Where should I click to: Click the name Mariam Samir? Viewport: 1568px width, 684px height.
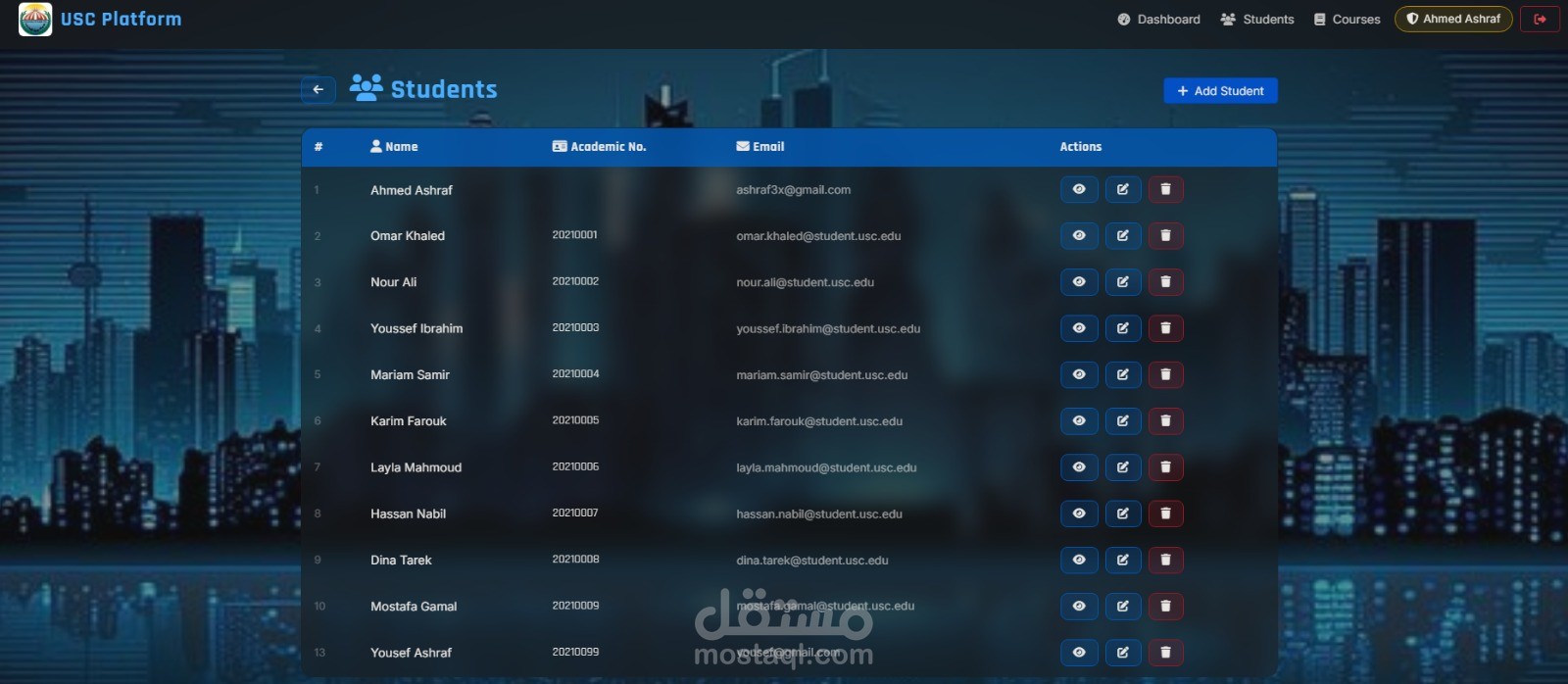point(410,375)
